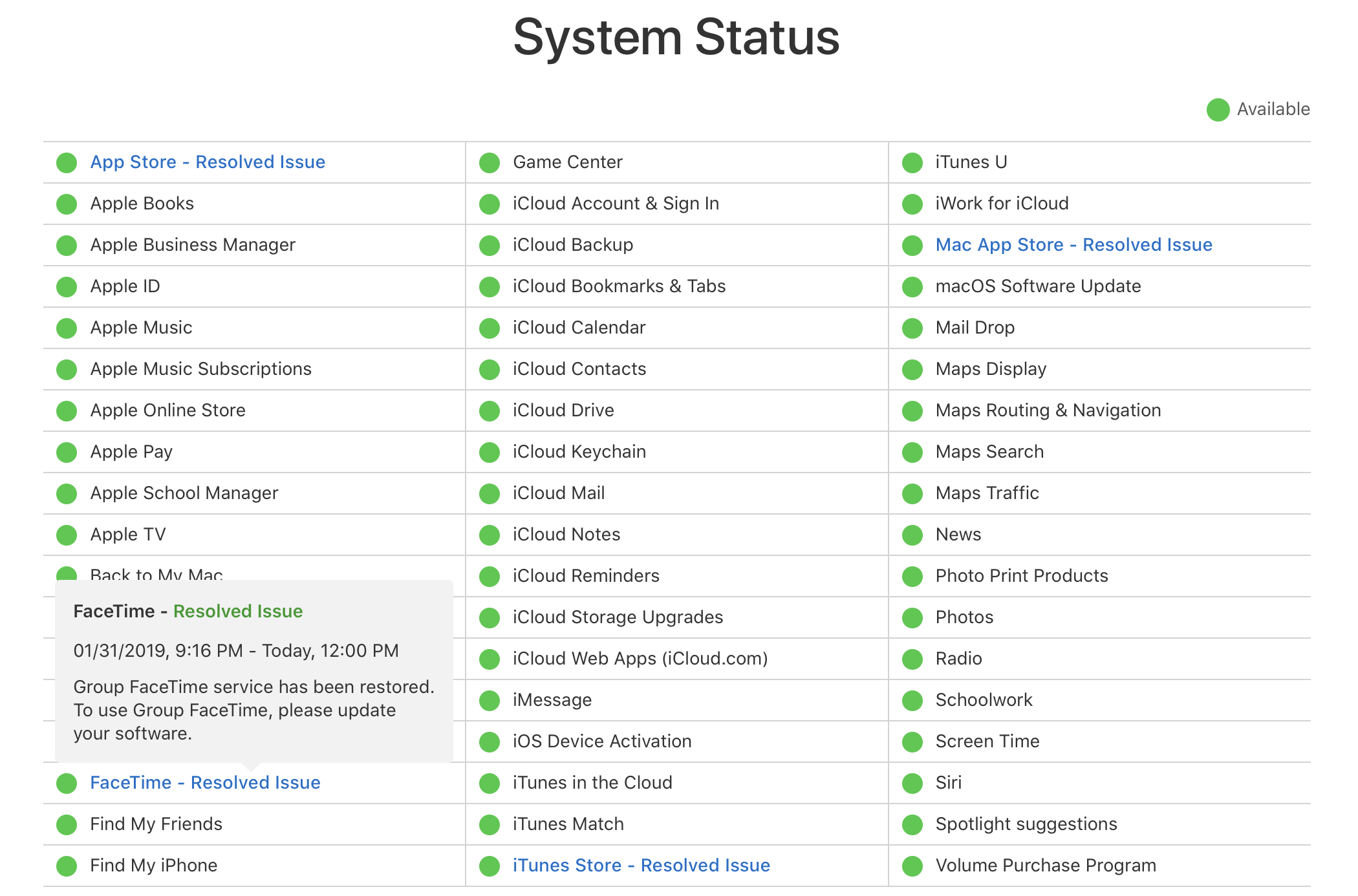Click the status dot next to Apple Pay
This screenshot has height=896, width=1358.
(67, 453)
